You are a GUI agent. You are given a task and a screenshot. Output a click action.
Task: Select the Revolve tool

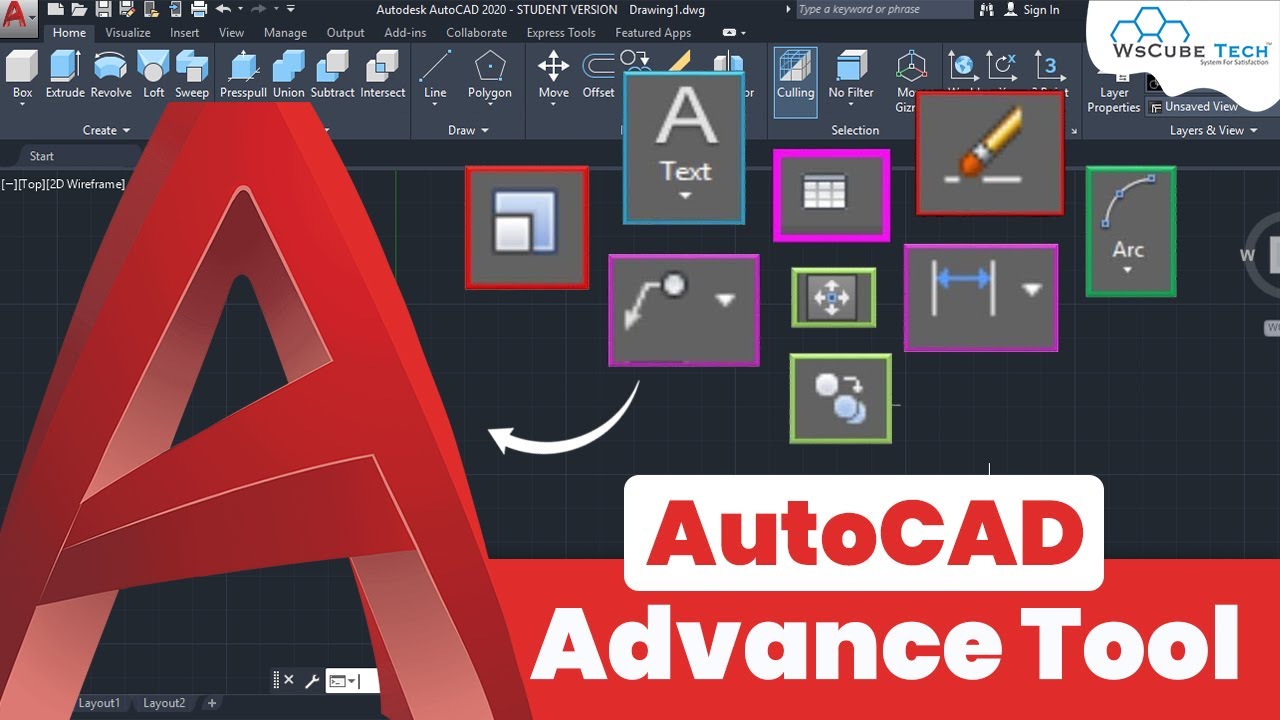click(111, 74)
